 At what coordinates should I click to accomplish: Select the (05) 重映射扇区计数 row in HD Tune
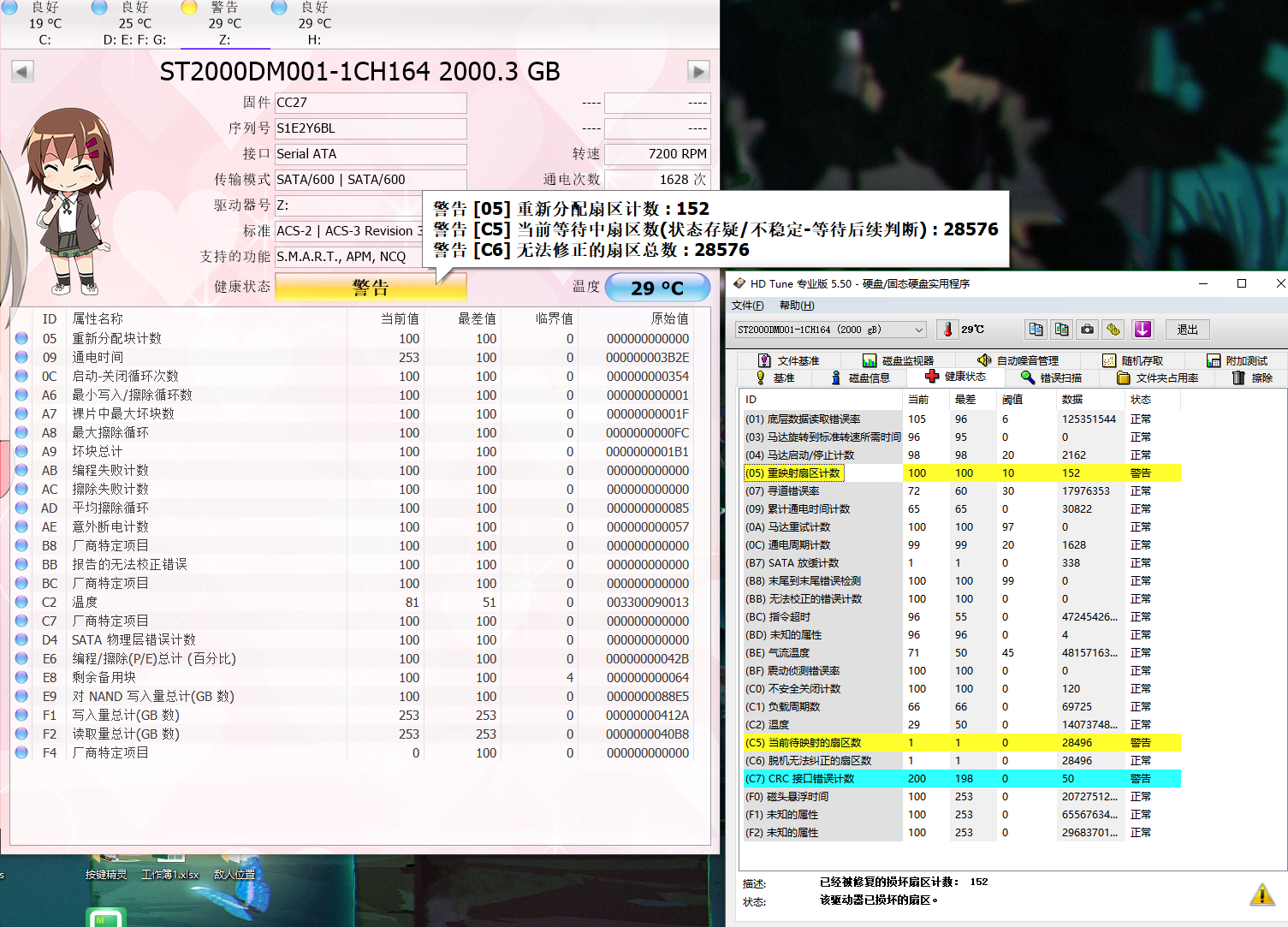(962, 472)
